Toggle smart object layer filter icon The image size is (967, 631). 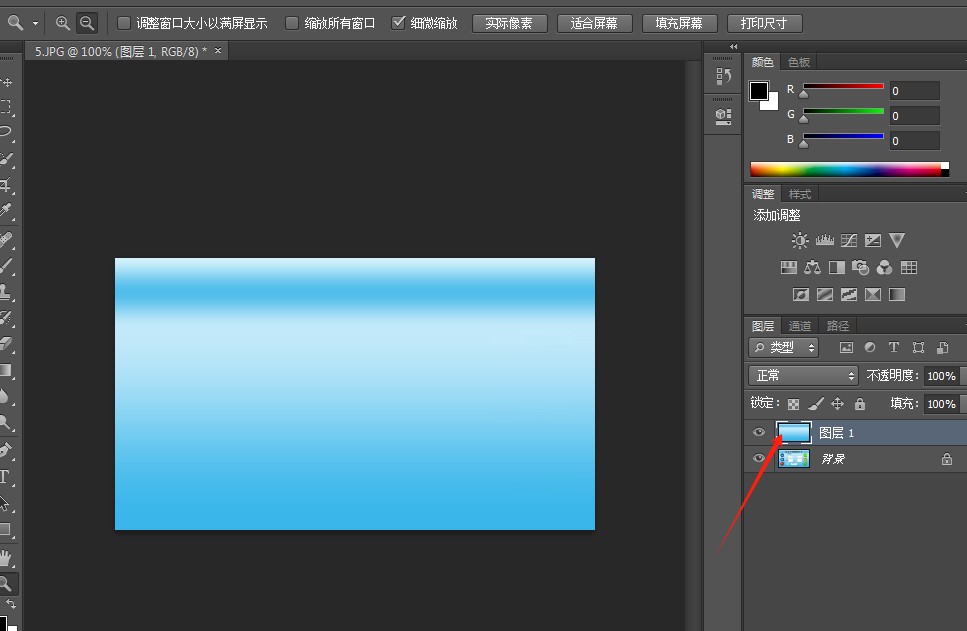click(x=942, y=348)
